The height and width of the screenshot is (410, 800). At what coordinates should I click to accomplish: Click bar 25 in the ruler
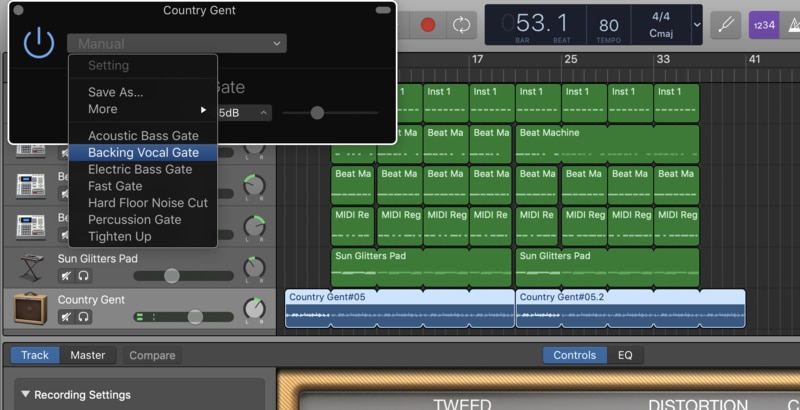pyautogui.click(x=571, y=59)
